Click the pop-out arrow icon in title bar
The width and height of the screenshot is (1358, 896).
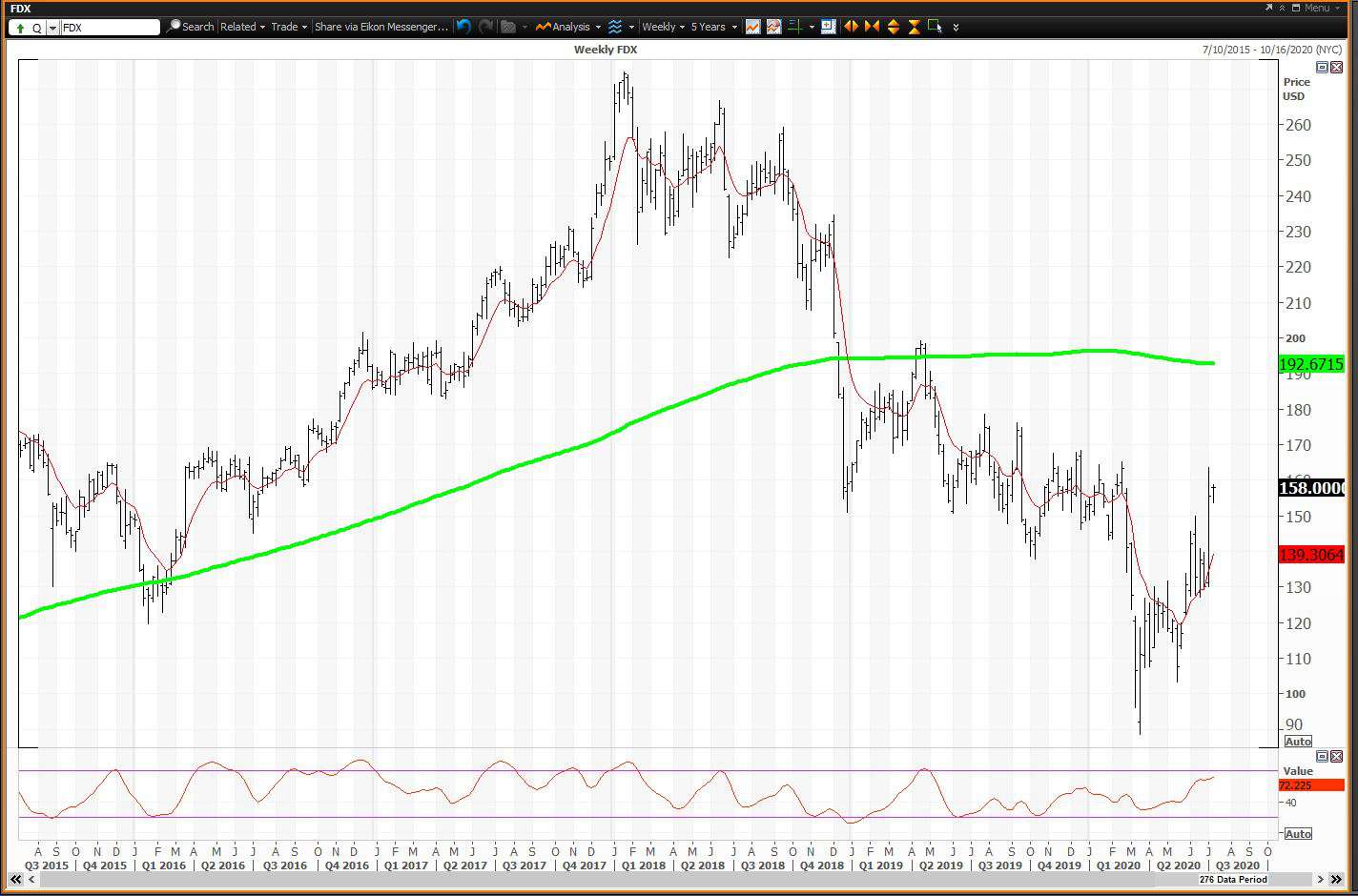(1268, 8)
